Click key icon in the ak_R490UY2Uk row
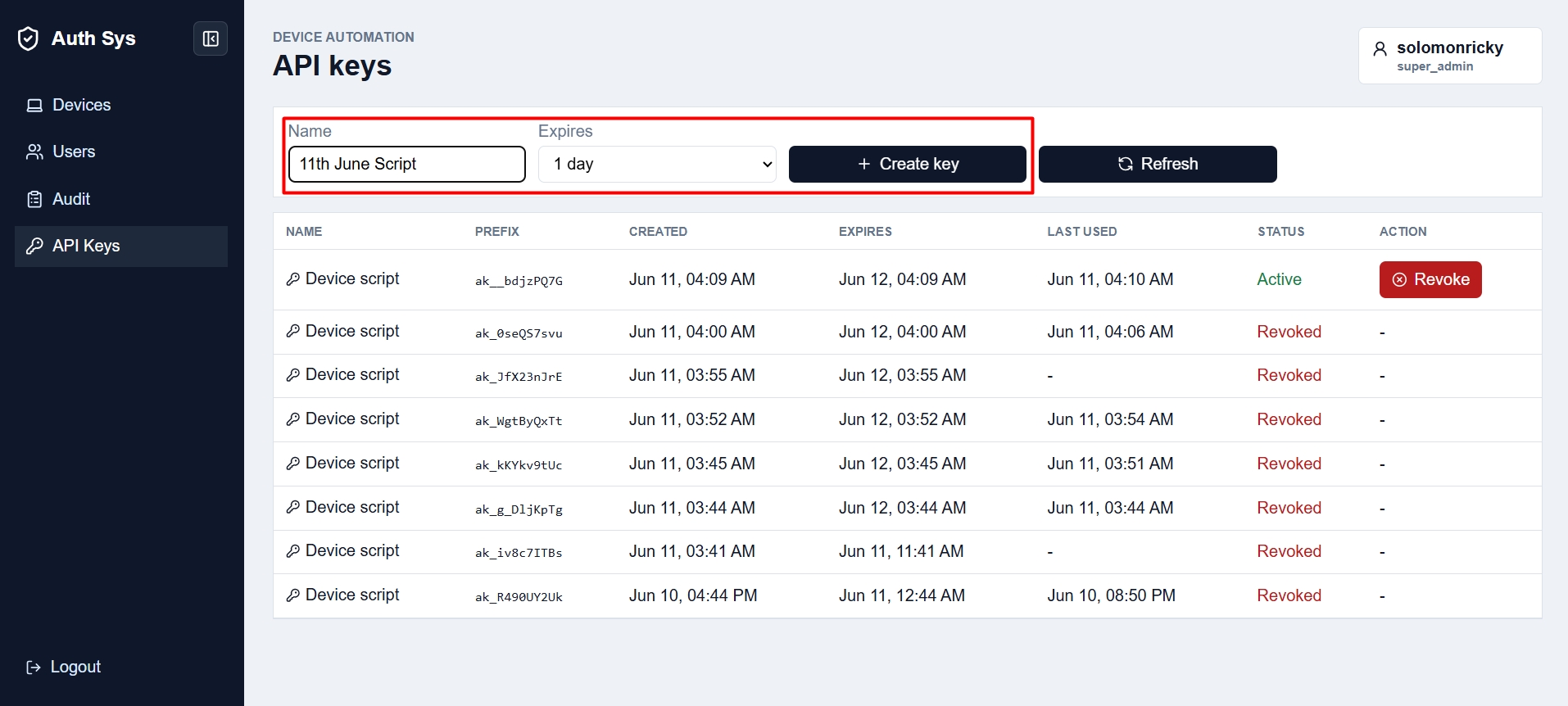Image resolution: width=1568 pixels, height=706 pixels. pyautogui.click(x=292, y=595)
